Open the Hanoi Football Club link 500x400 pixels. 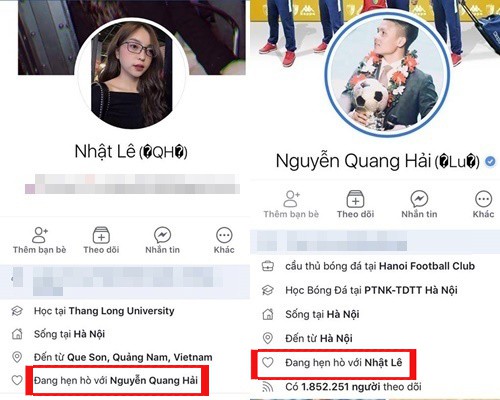click(427, 266)
